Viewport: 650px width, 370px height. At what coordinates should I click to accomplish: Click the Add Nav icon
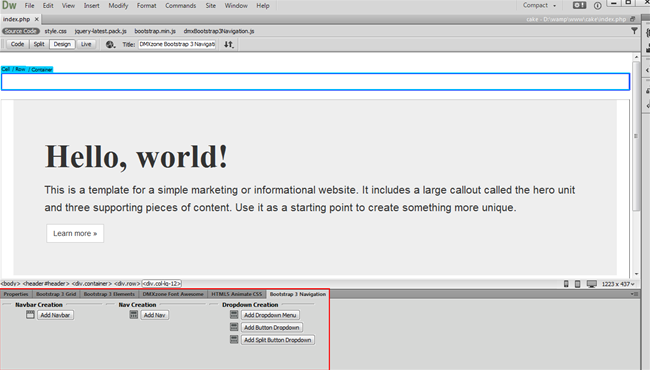(133, 315)
